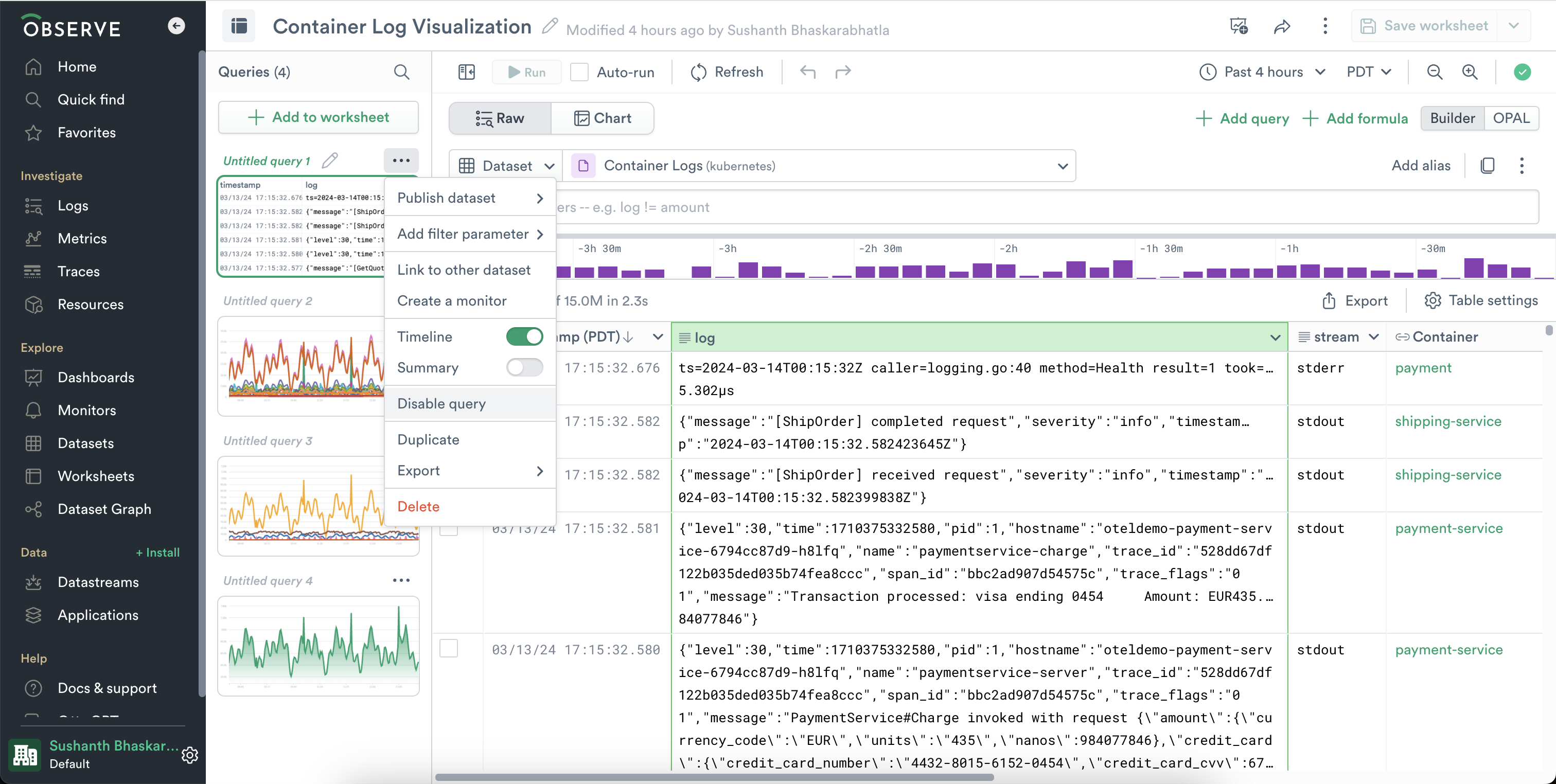Open the Dataset Graph sidebar item
Viewport: 1556px width, 784px height.
104,509
